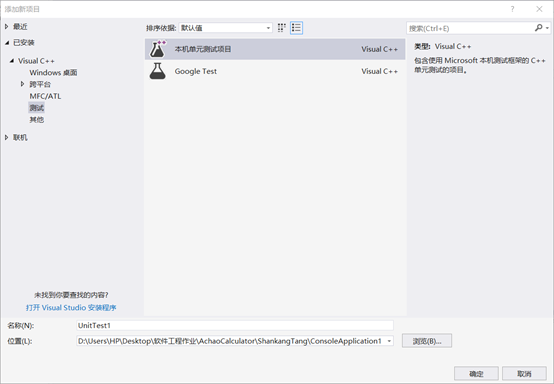Switch to small icons grid view
The image size is (554, 384).
pos(282,28)
